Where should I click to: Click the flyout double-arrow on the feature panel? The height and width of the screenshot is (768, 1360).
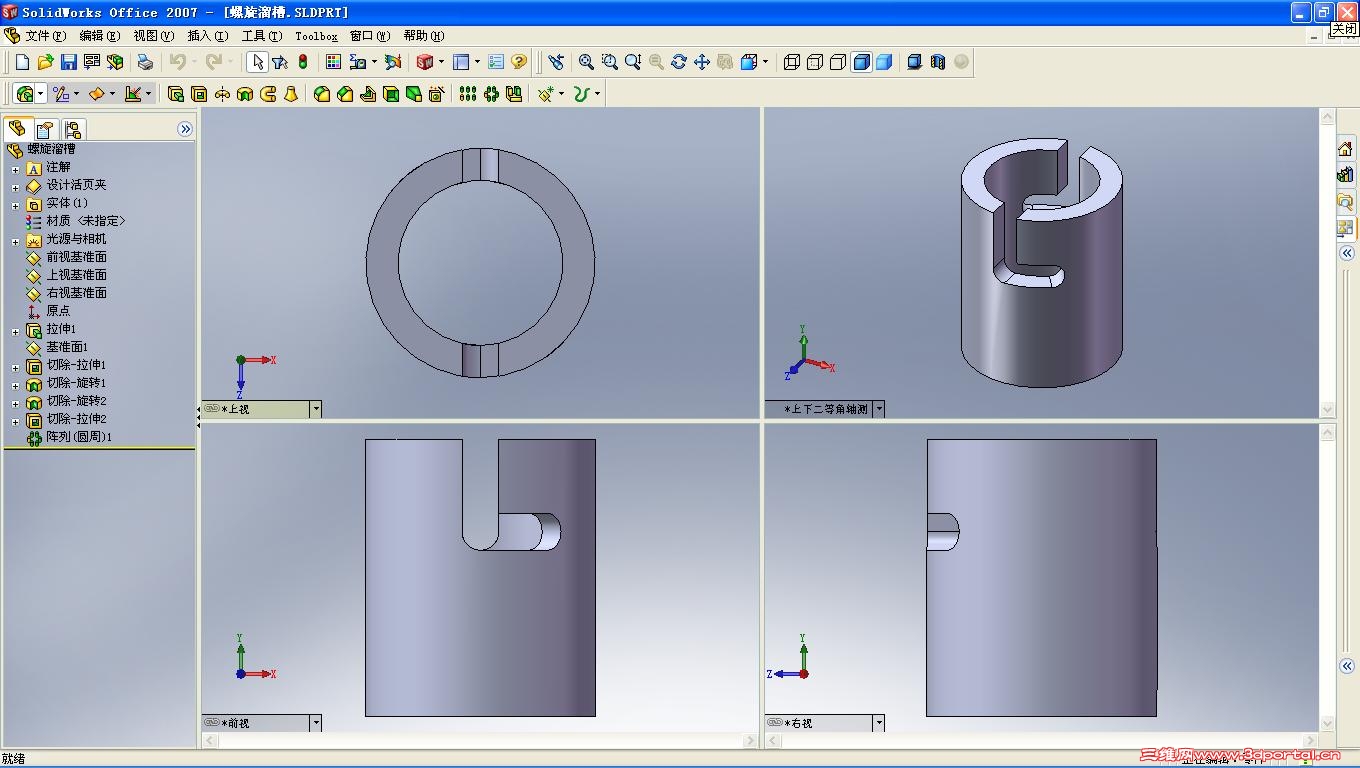click(x=185, y=129)
